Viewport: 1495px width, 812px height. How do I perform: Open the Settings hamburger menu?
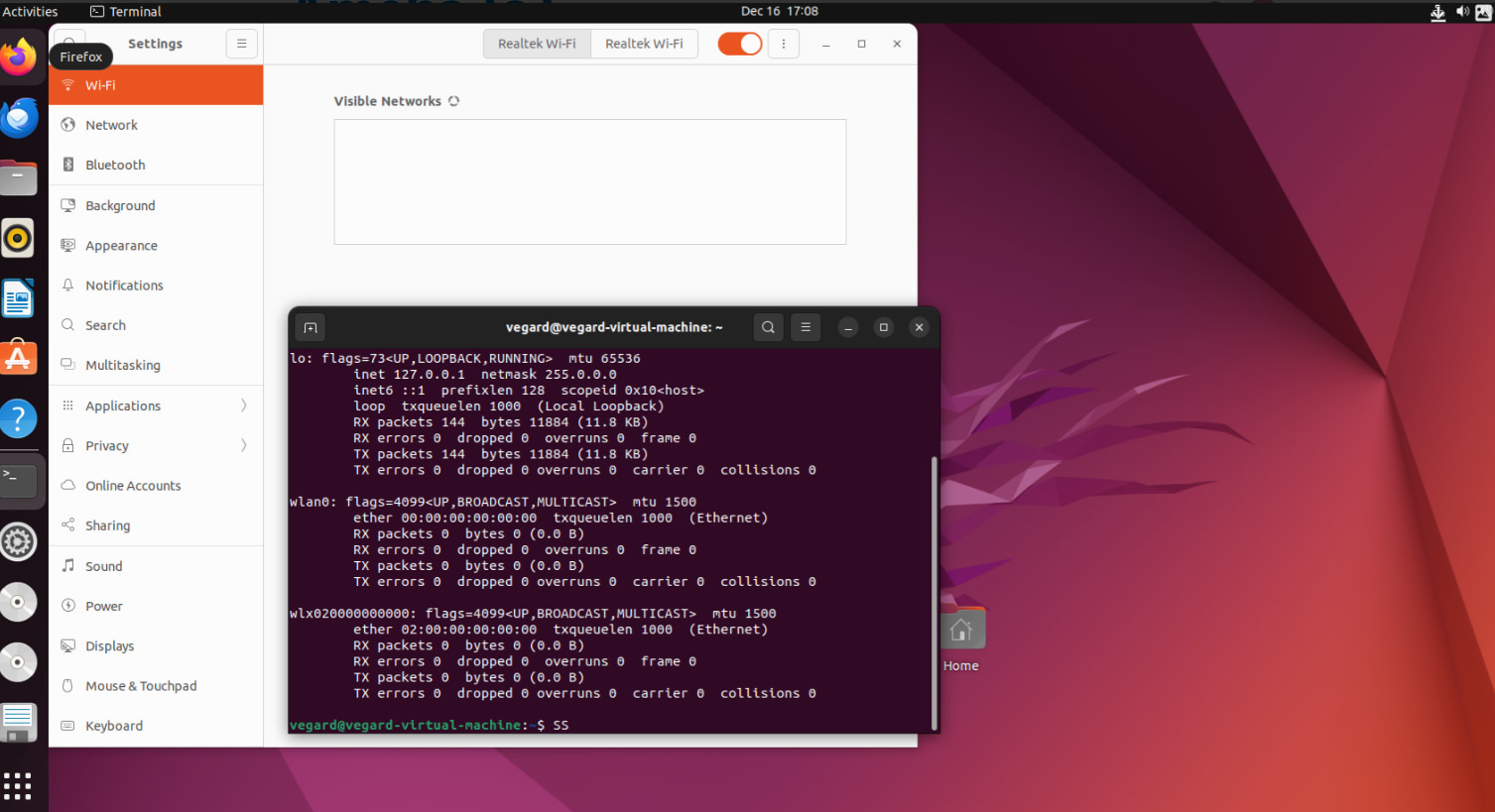pyautogui.click(x=241, y=44)
